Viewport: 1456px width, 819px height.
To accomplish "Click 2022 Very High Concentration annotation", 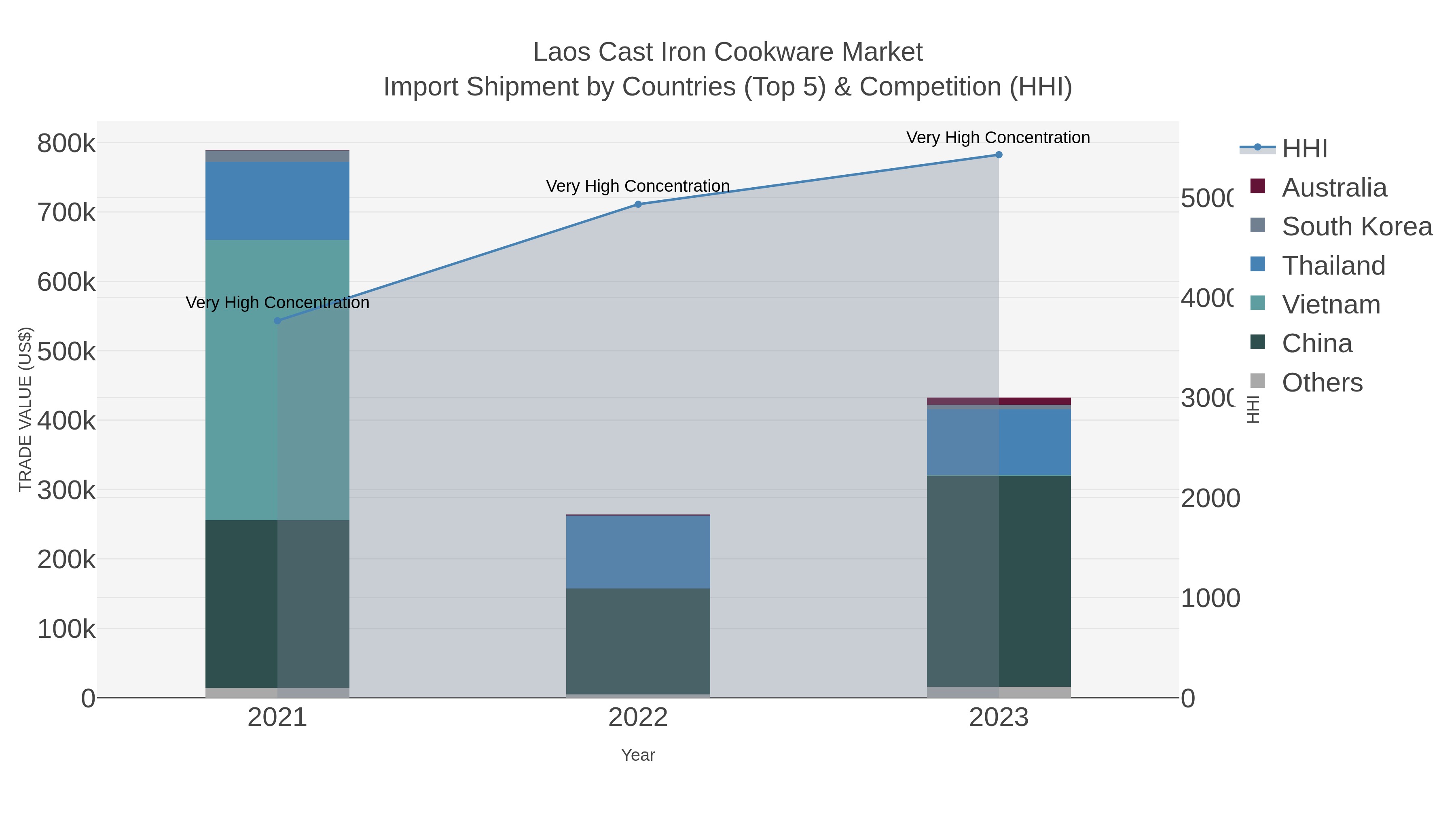I will pyautogui.click(x=637, y=186).
